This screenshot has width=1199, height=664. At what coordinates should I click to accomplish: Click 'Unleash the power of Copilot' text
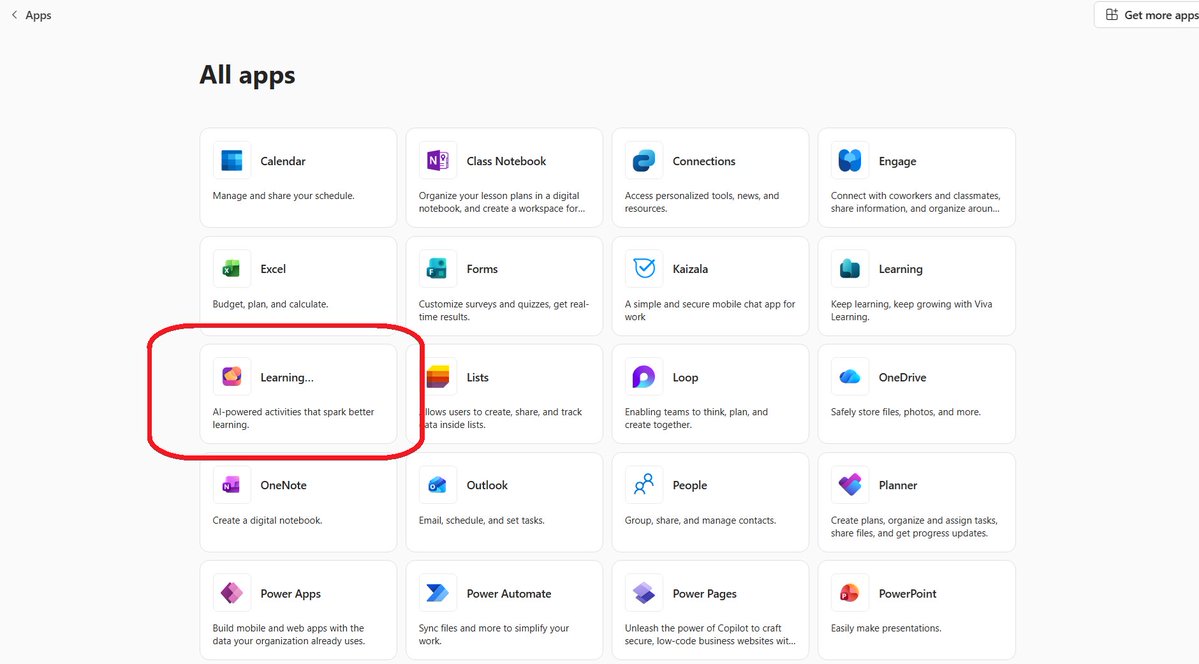(x=710, y=634)
